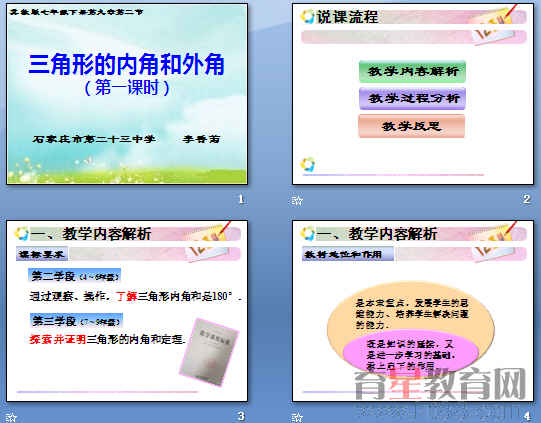Select slide 2 titled 说课流程
This screenshot has width=541, height=423.
[413, 94]
